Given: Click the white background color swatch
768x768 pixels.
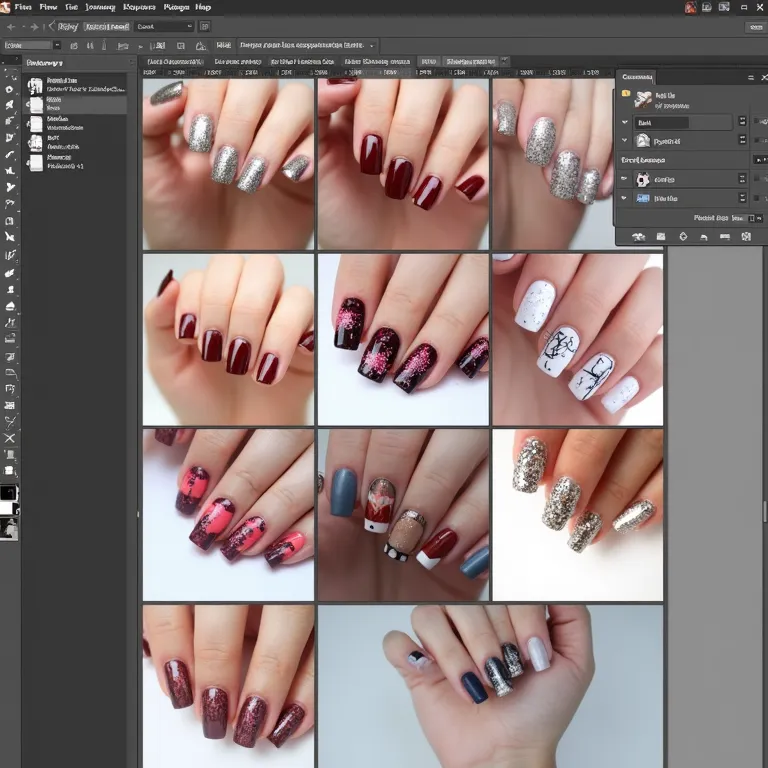Looking at the screenshot, I should [x=7, y=507].
